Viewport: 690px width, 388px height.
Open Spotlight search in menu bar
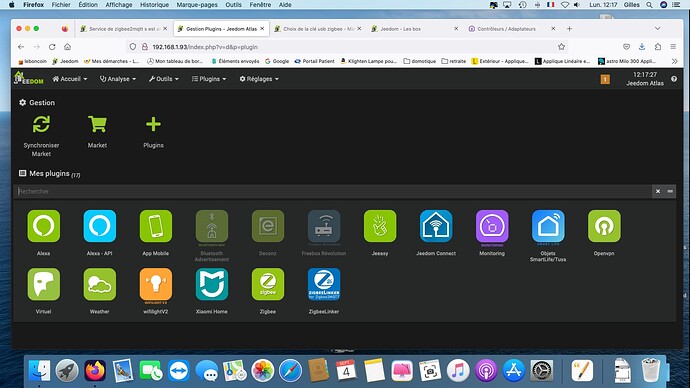click(649, 5)
